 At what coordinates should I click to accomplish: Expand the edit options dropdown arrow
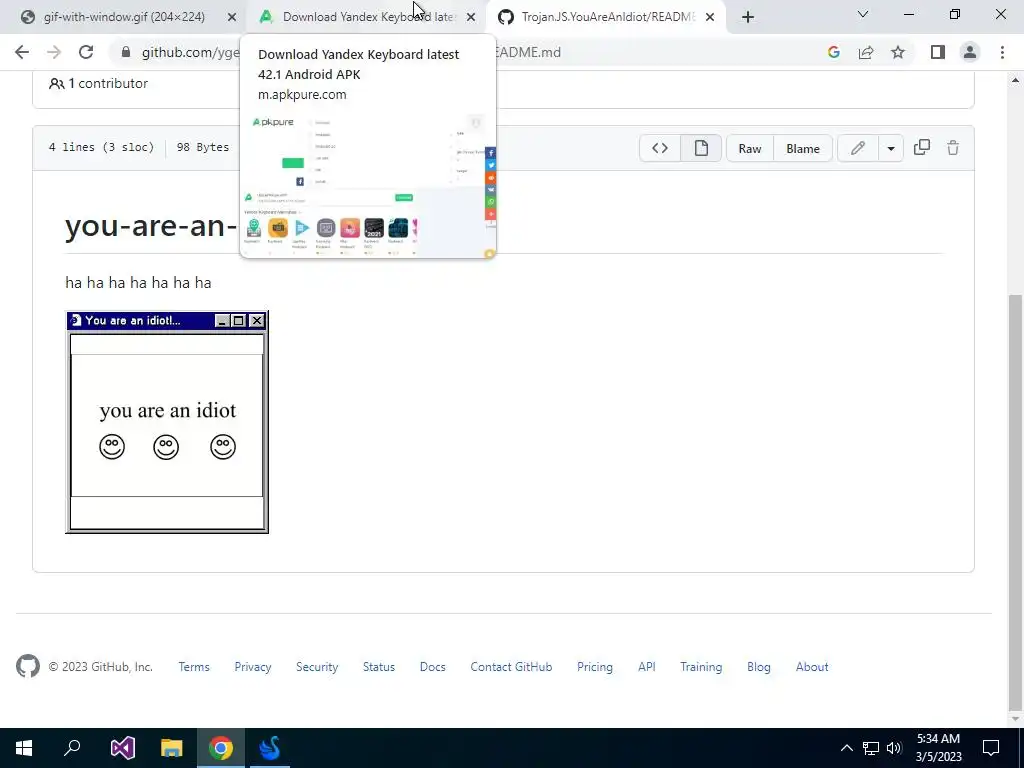click(891, 148)
